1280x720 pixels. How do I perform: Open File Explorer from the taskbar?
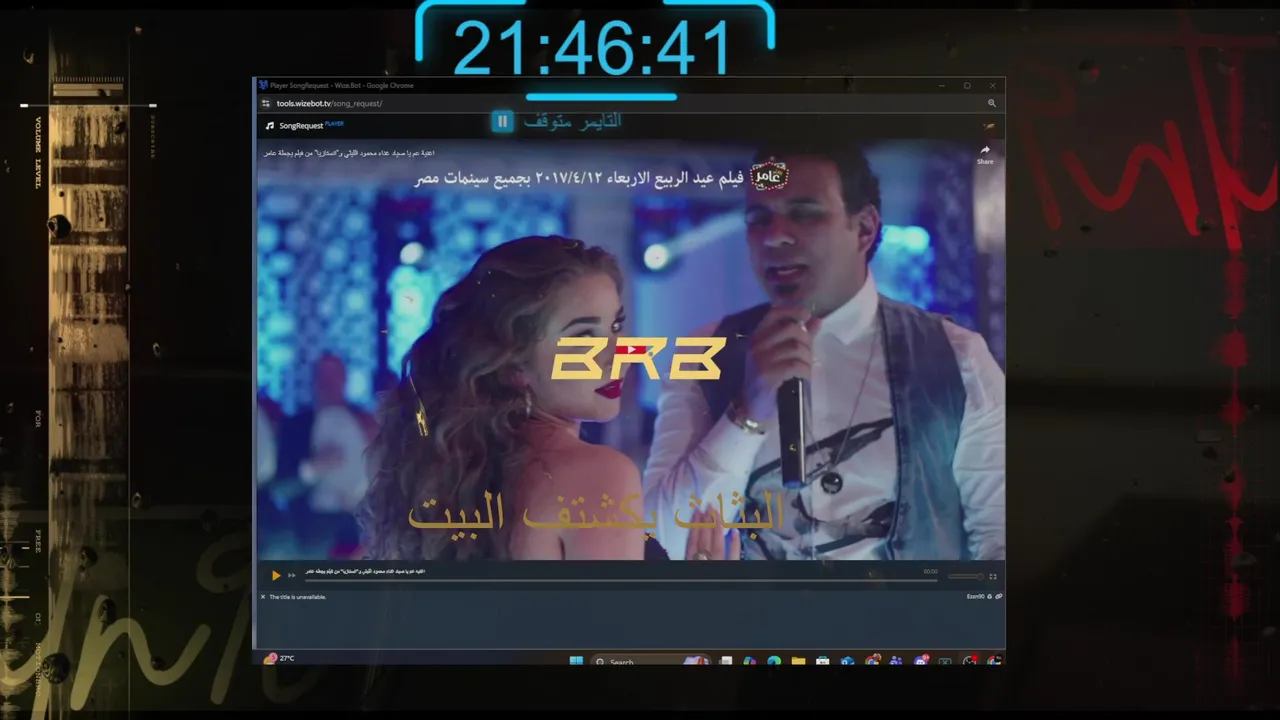click(x=798, y=661)
